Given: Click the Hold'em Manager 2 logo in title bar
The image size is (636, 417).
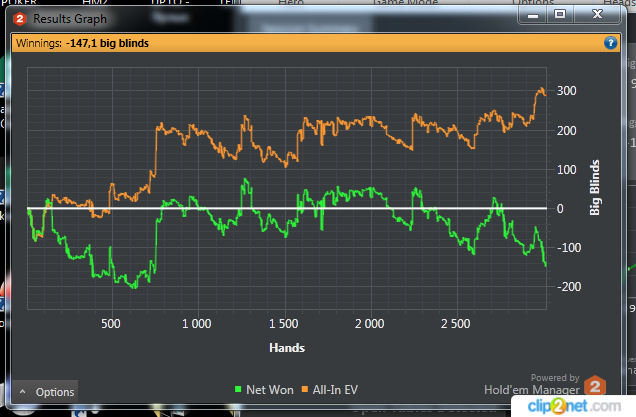Looking at the screenshot, I should pos(19,19).
